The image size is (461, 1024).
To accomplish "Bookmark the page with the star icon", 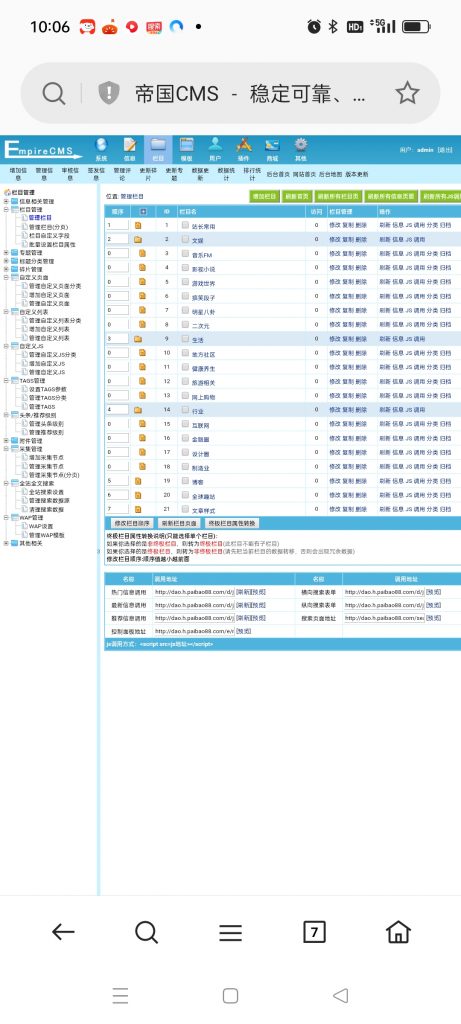I will [407, 93].
